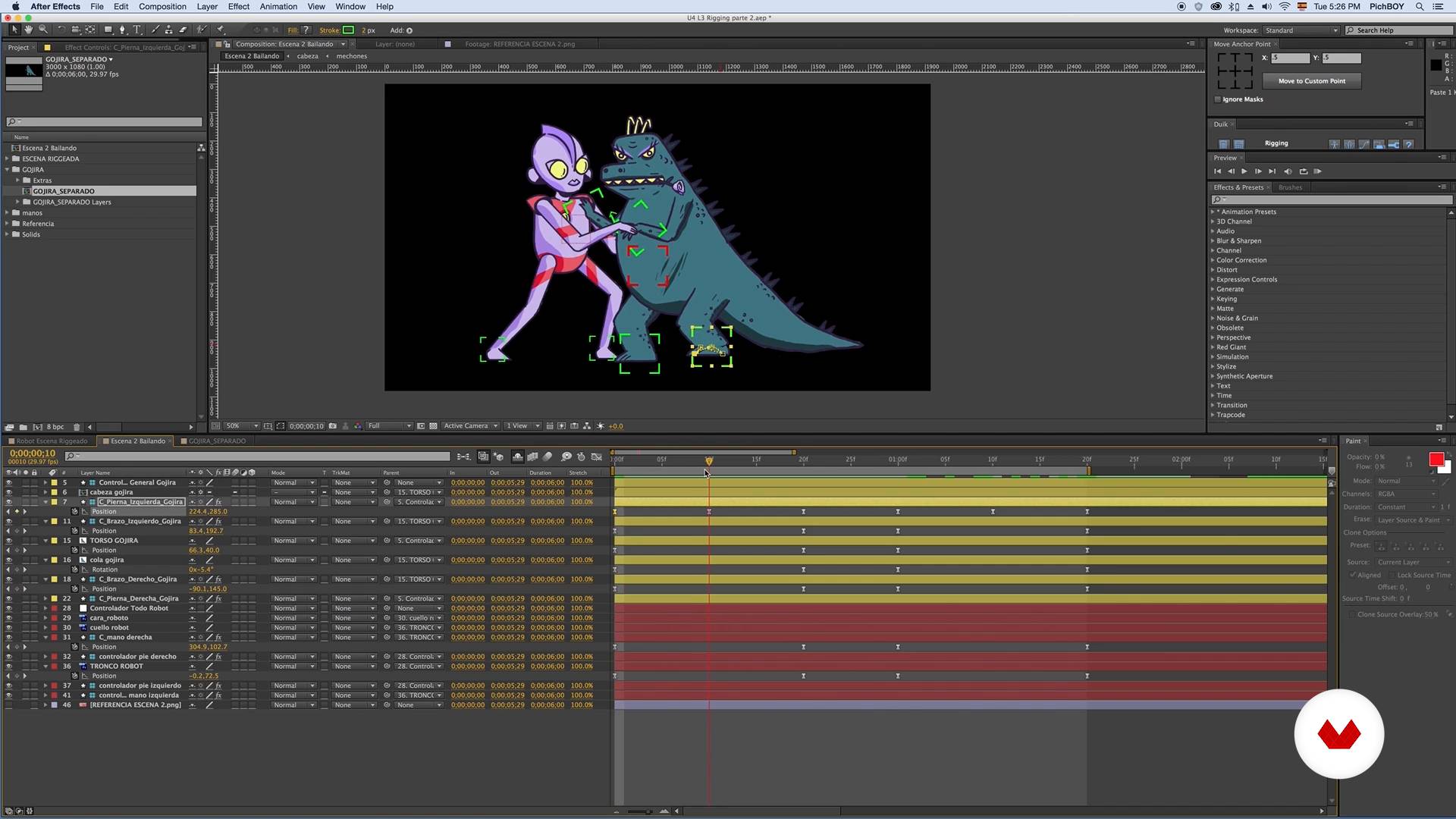The image size is (1456, 819).
Task: Expand Control General Gojira layer properties
Action: [45, 482]
